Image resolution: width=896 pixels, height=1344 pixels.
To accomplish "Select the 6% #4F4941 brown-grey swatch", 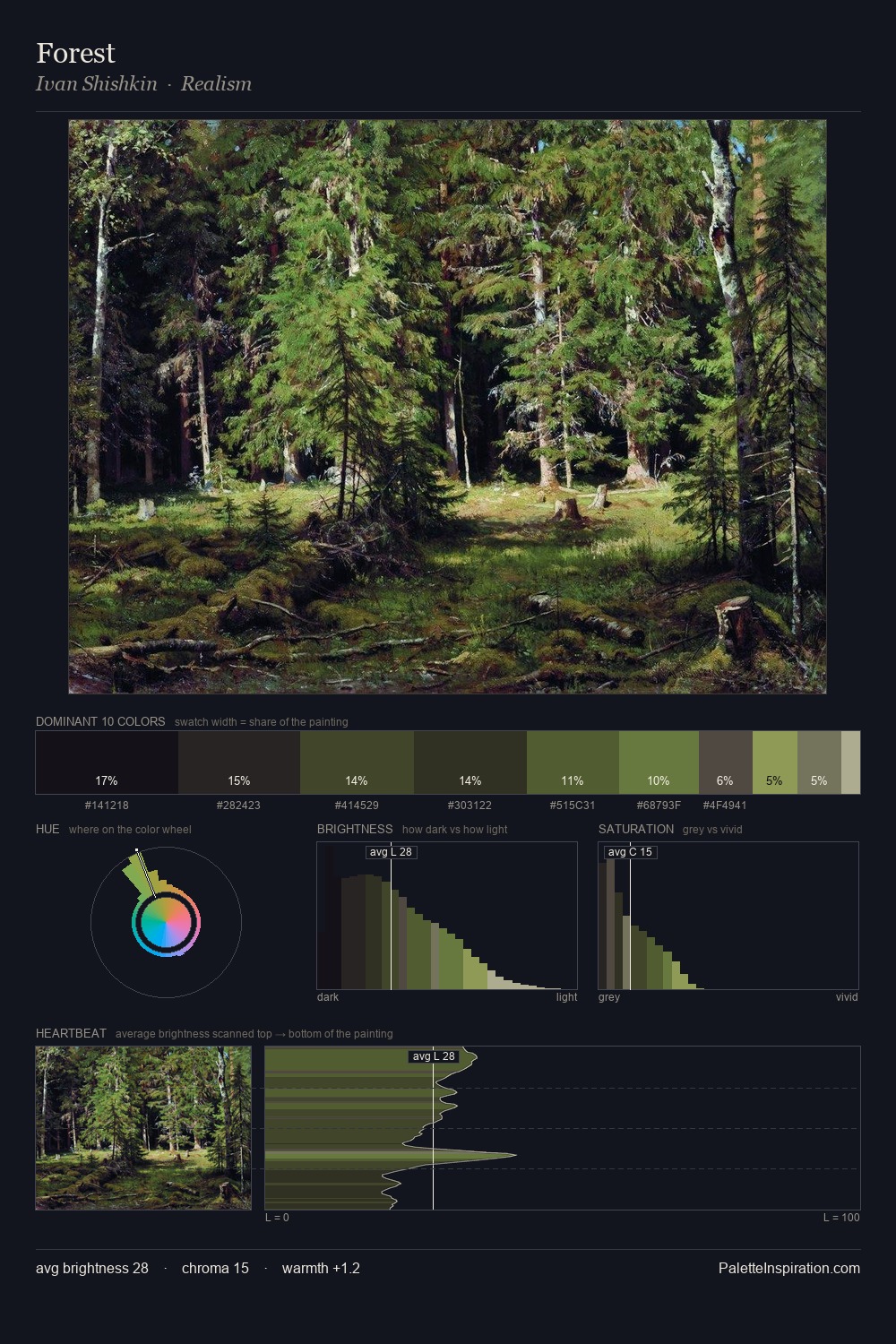I will click(726, 762).
